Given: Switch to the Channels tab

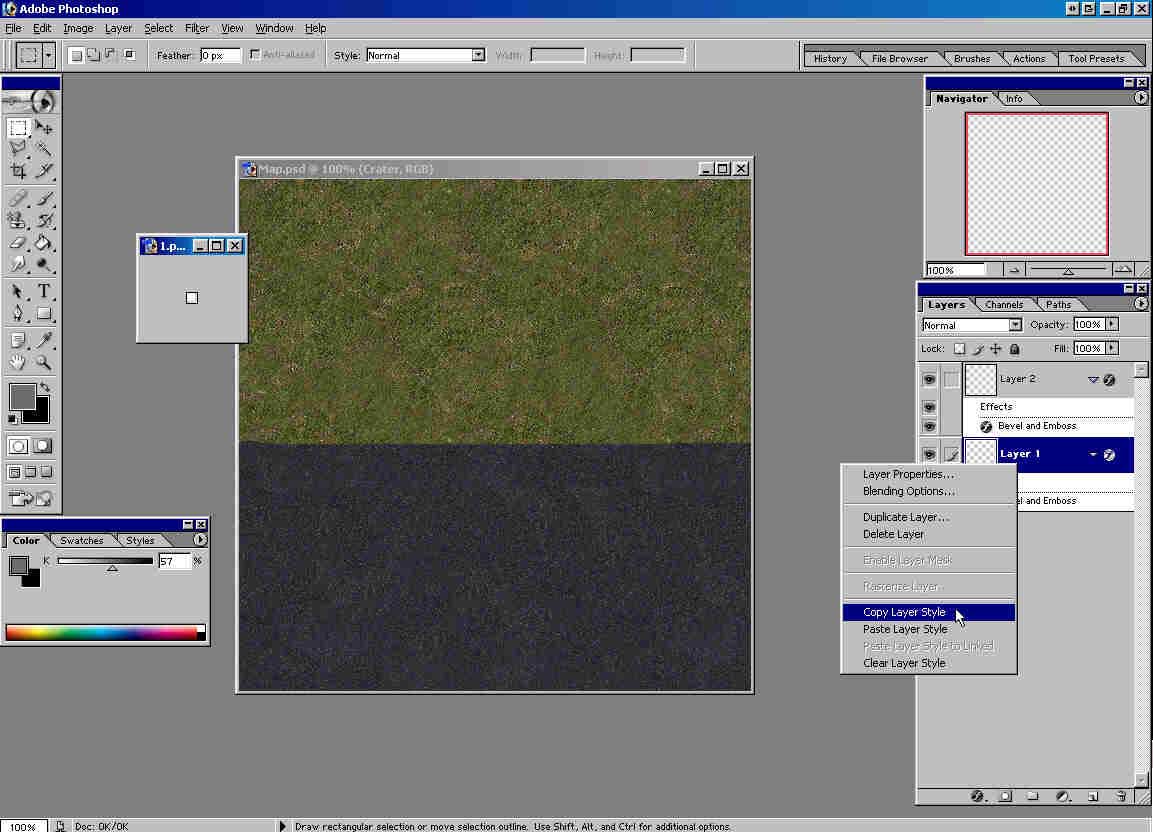Looking at the screenshot, I should tap(1003, 305).
